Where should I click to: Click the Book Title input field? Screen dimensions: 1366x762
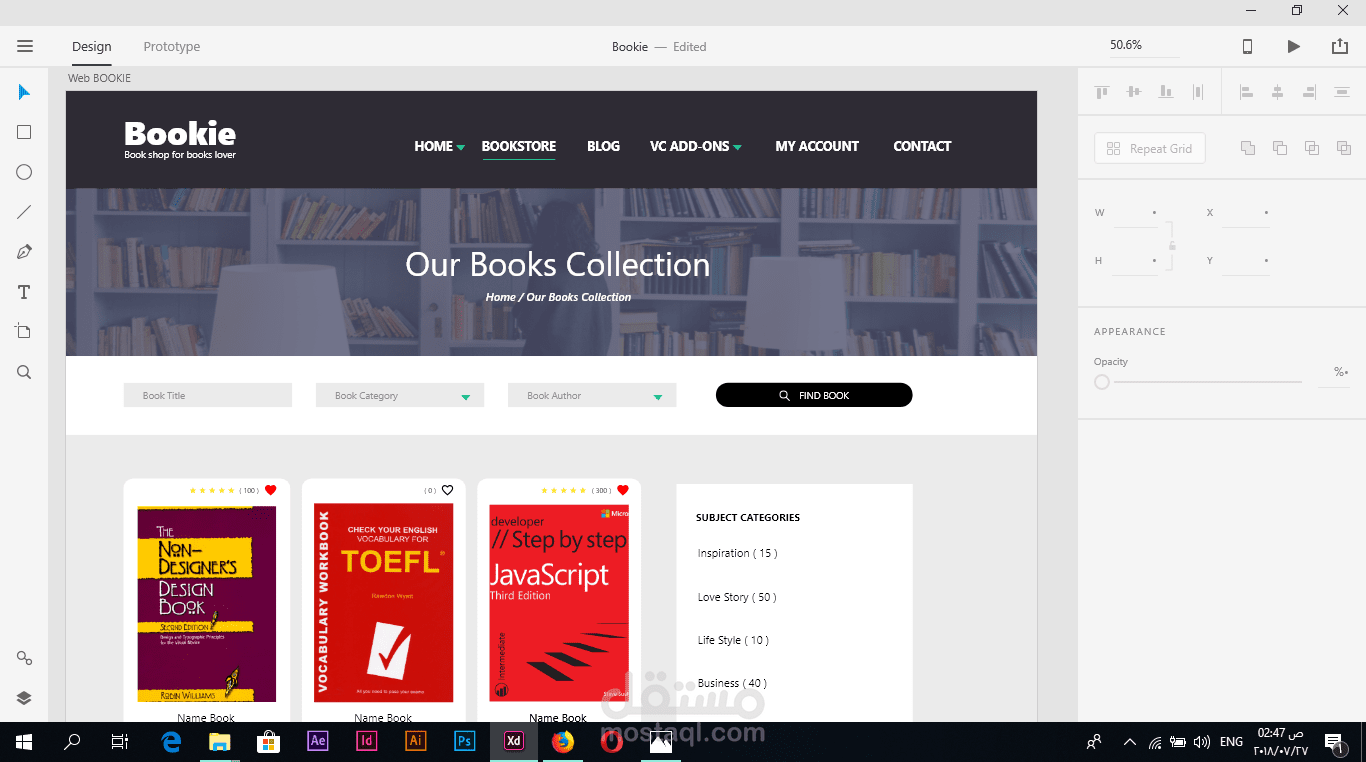pyautogui.click(x=208, y=395)
